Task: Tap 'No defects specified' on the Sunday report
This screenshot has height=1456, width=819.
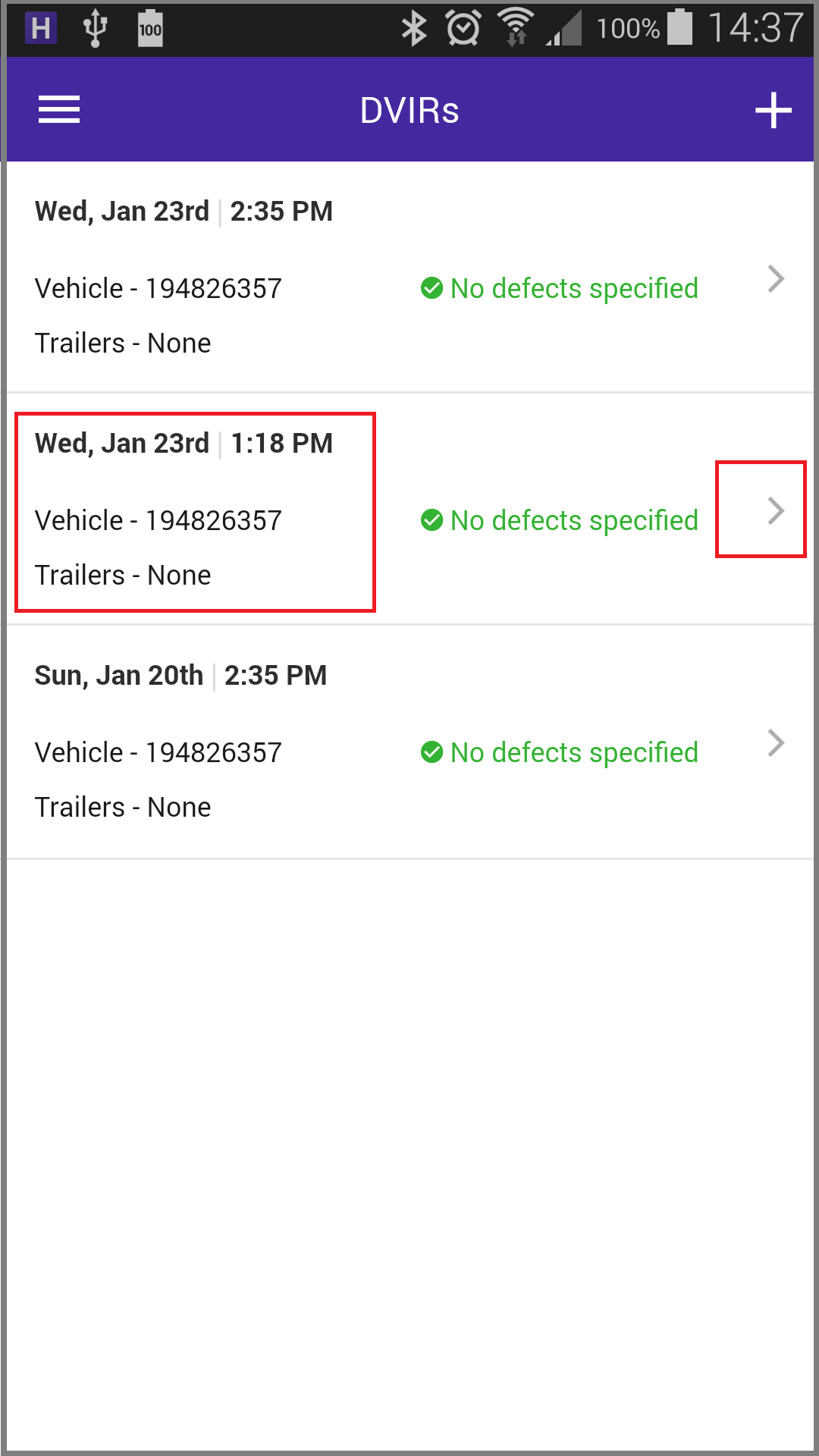Action: tap(574, 752)
